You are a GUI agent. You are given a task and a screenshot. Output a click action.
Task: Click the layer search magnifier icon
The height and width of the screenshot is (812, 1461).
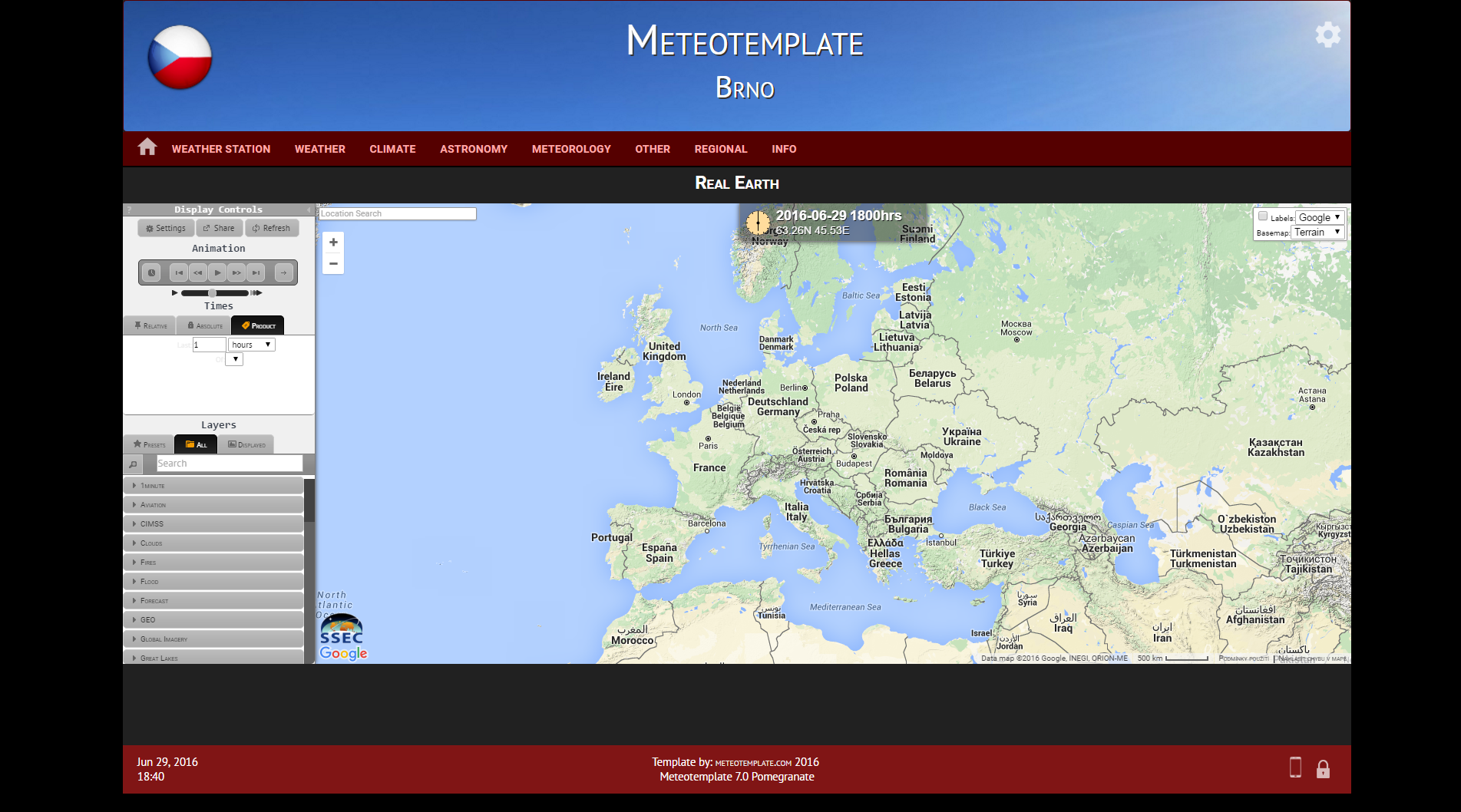134,464
